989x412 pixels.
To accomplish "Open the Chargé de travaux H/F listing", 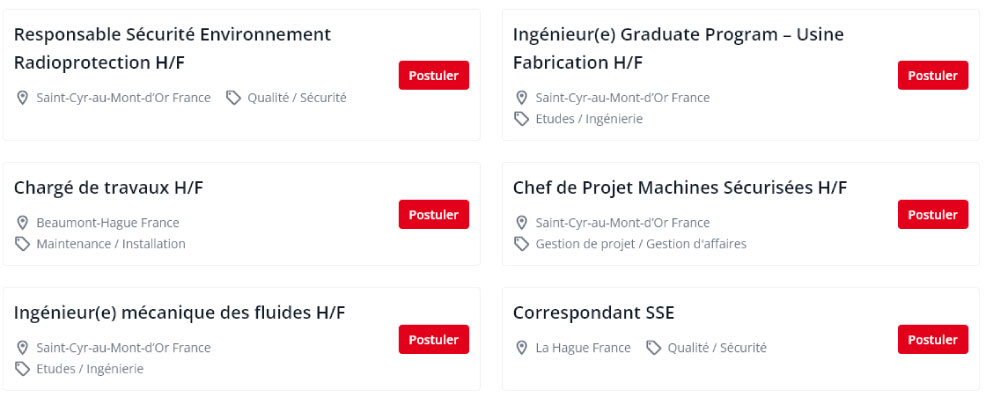I will 108,188.
